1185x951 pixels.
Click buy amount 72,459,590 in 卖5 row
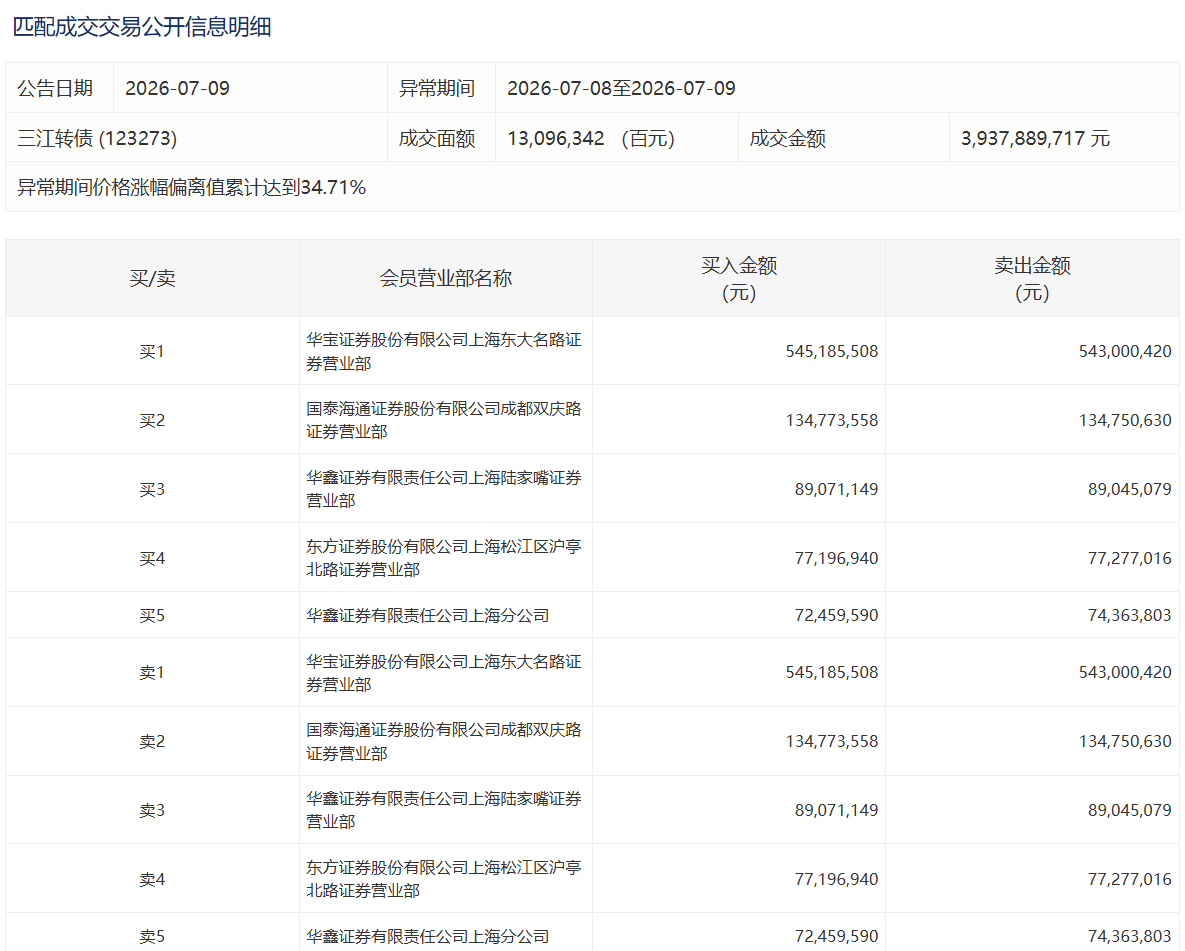coord(836,937)
